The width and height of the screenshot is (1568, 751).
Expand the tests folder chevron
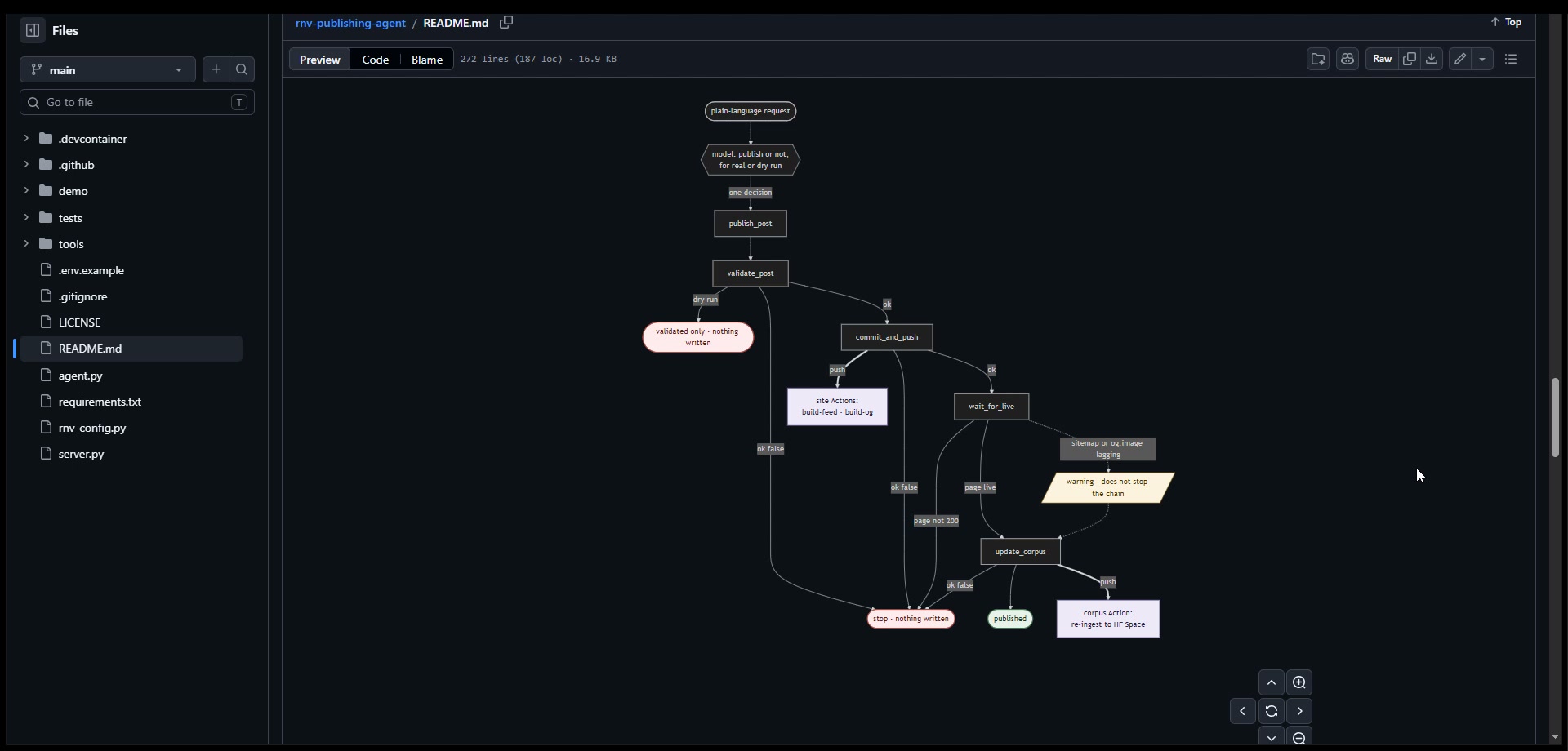coord(26,217)
